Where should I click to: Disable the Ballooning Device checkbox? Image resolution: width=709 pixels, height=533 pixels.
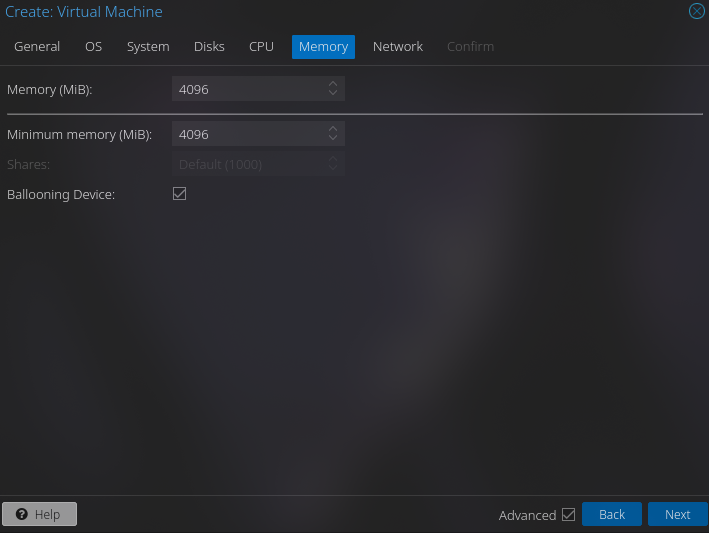pyautogui.click(x=180, y=194)
